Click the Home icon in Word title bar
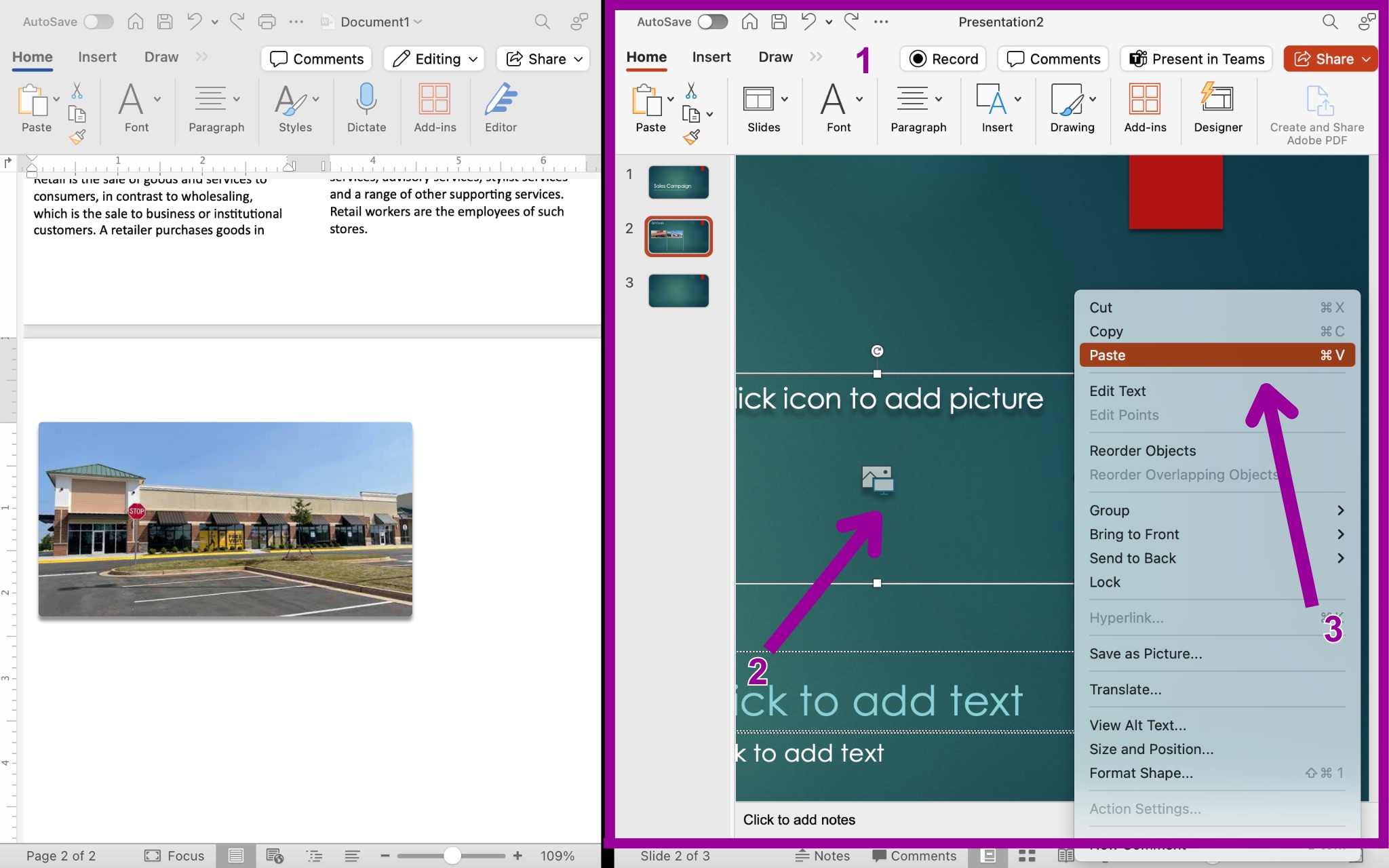Screen dimensions: 1389x868 pyautogui.click(x=136, y=22)
